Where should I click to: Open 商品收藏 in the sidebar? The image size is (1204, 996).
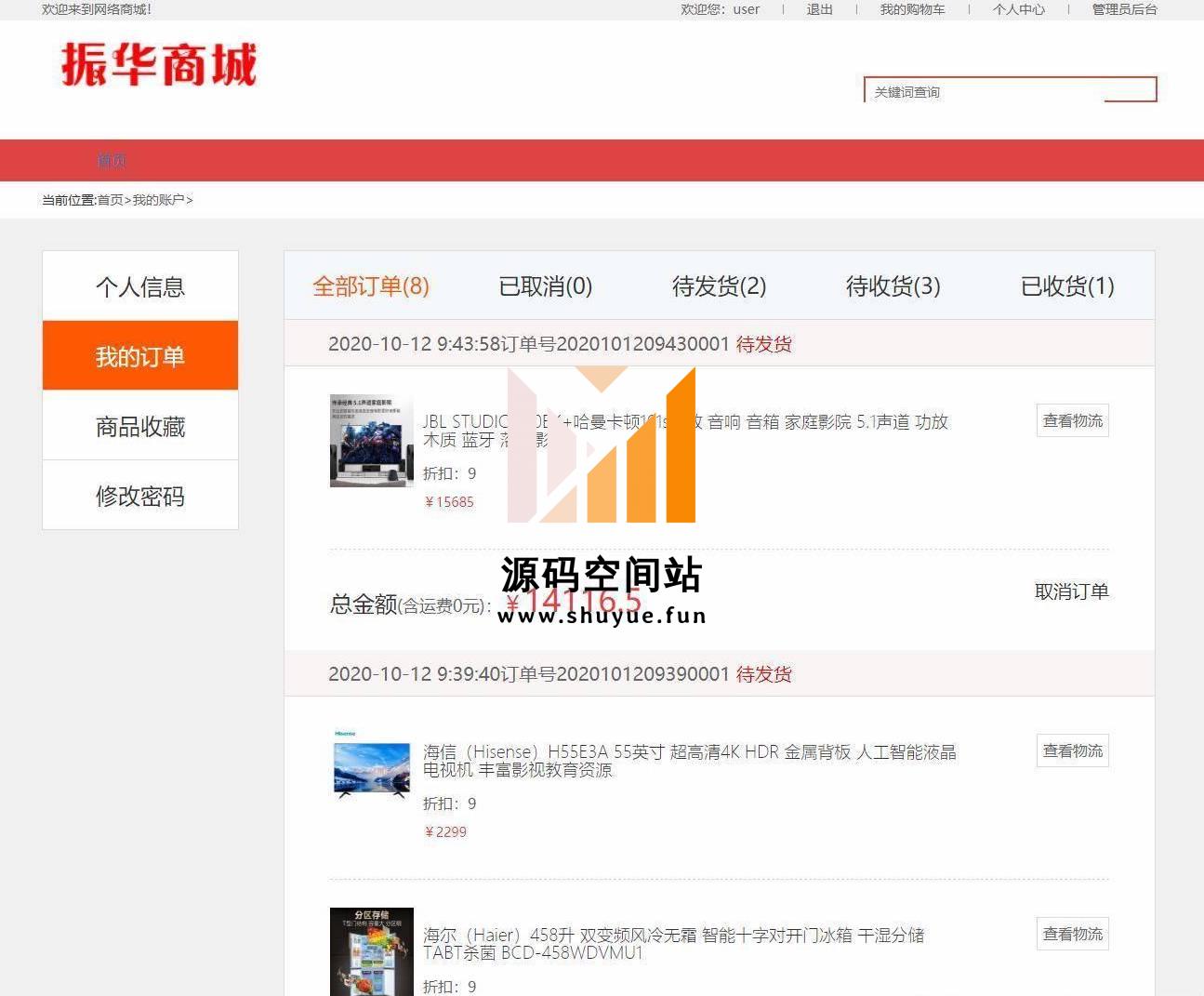click(x=140, y=426)
